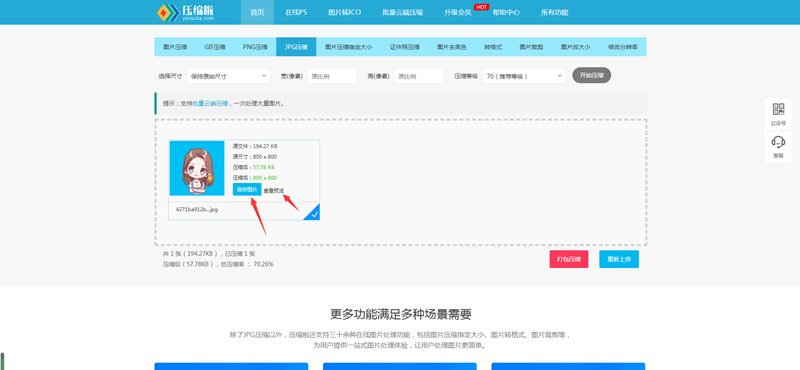Click the 保存图片 button

[247, 189]
